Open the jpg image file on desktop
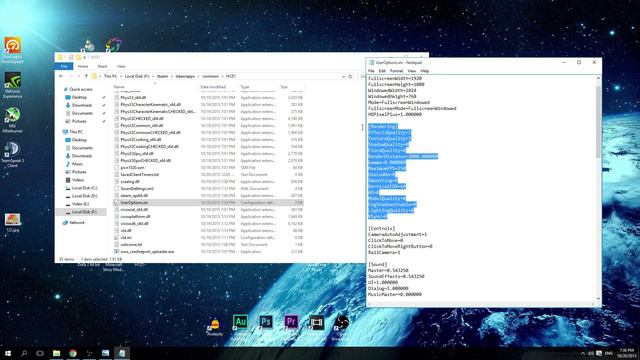This screenshot has width=640, height=360. click(x=12, y=222)
